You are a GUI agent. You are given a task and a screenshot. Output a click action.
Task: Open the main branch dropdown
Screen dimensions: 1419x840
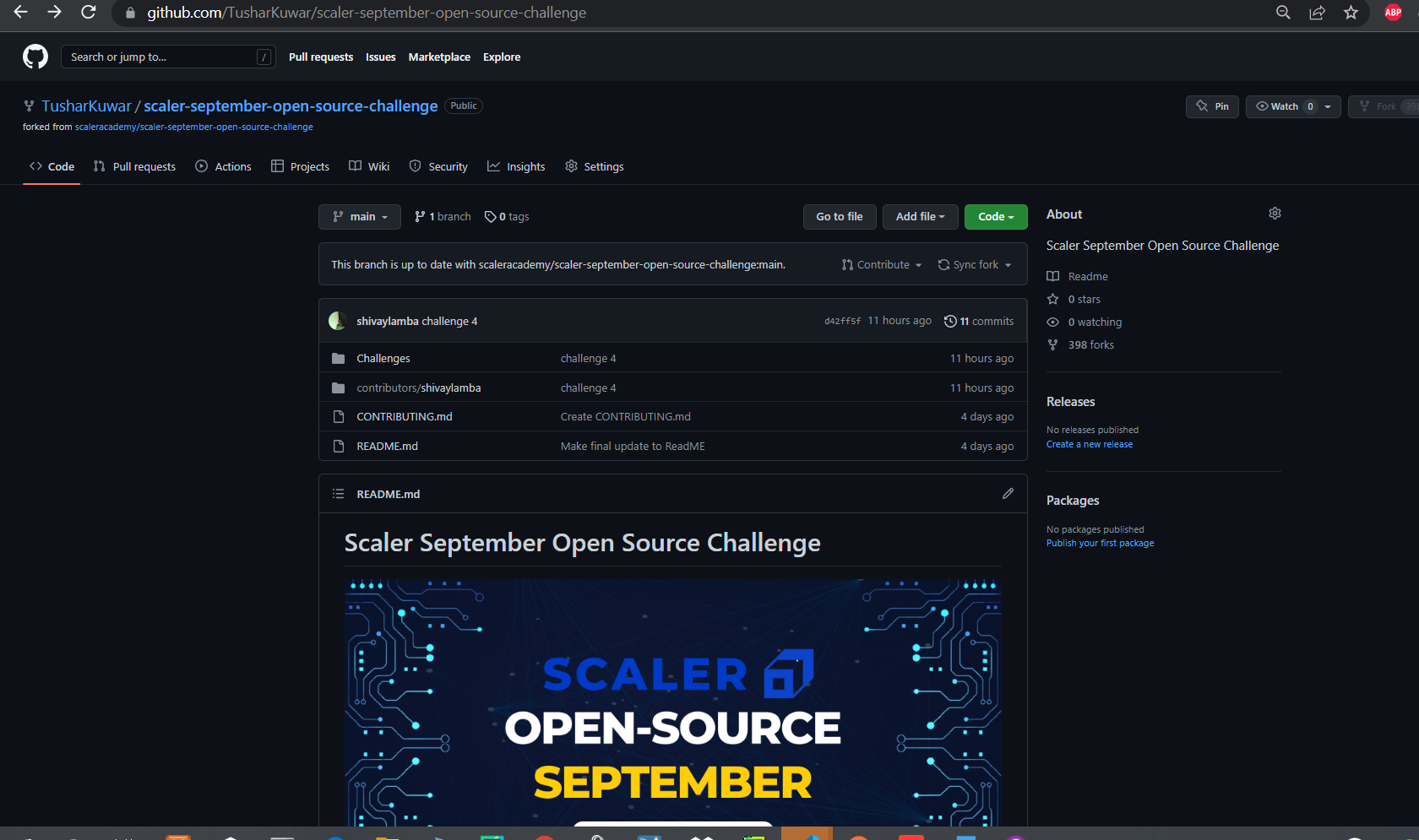(359, 217)
